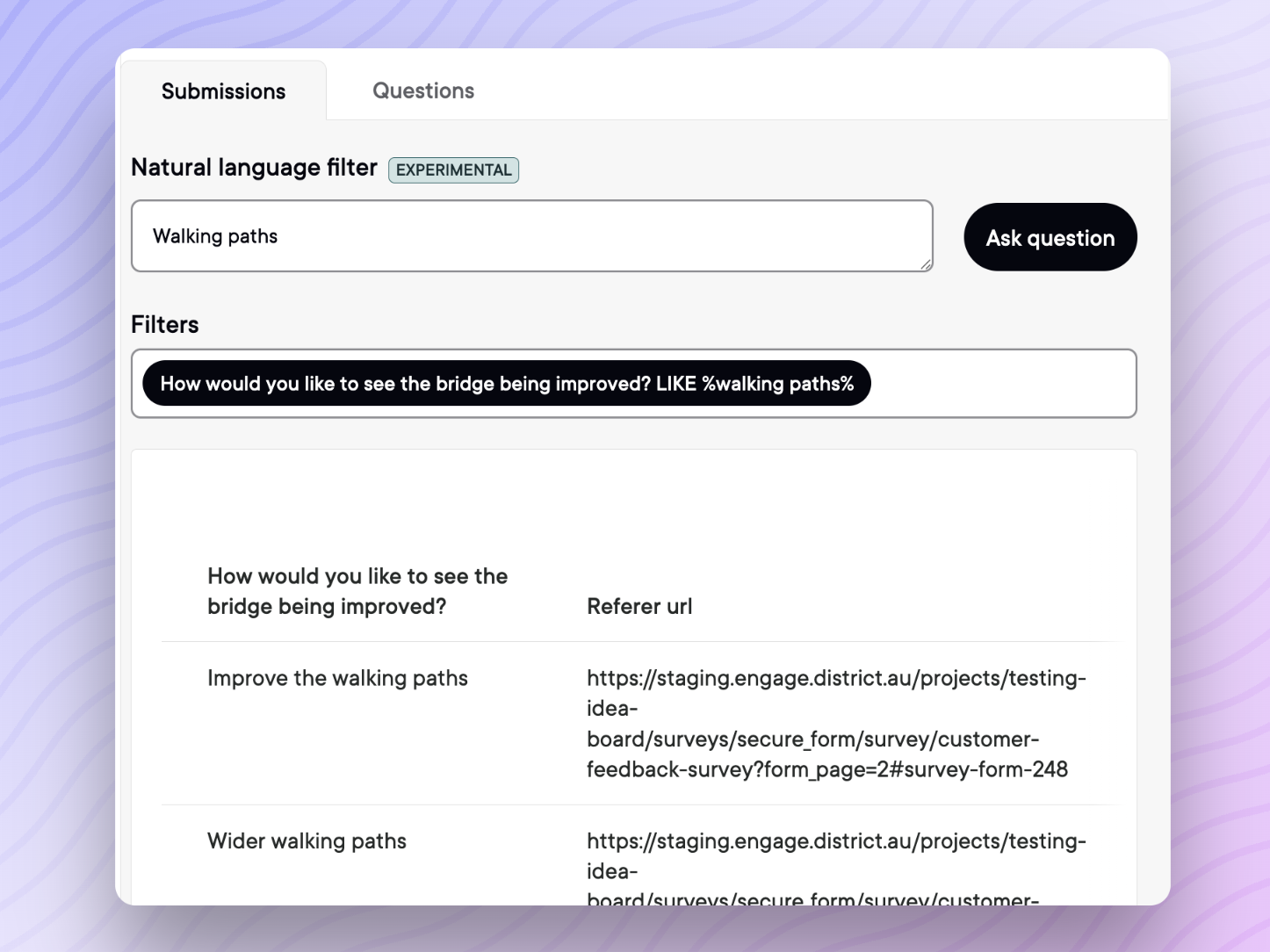Select the "Improve the walking paths" response

click(337, 678)
